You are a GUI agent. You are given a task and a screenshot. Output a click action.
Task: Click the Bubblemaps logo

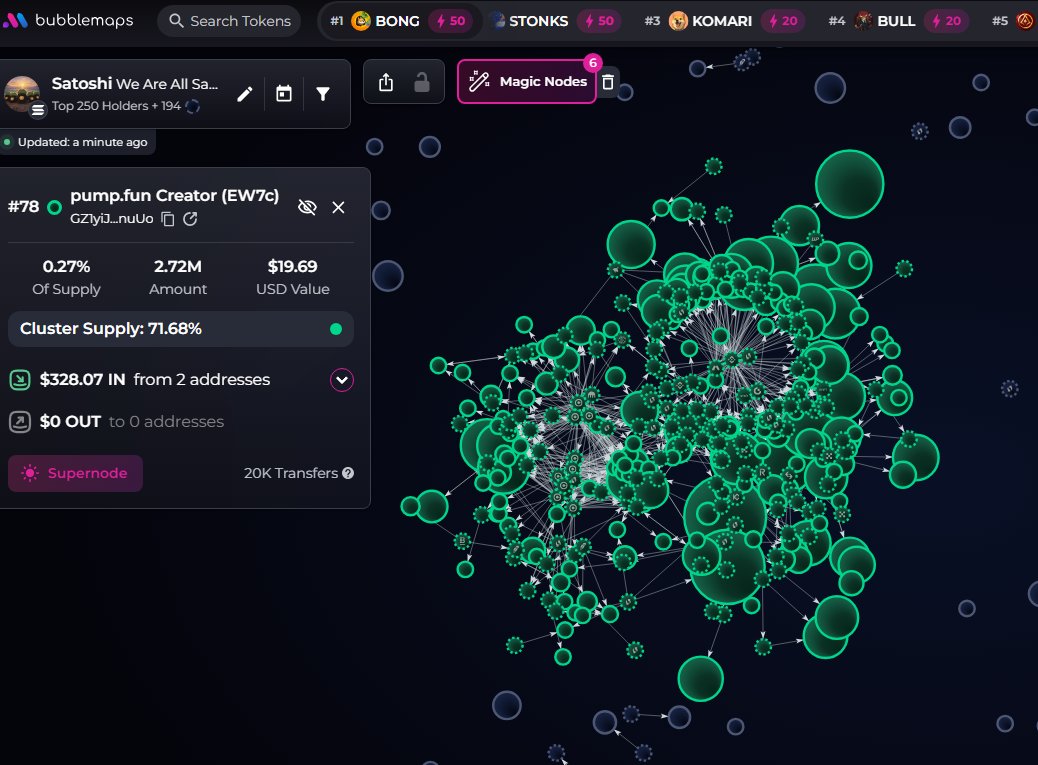(67, 19)
